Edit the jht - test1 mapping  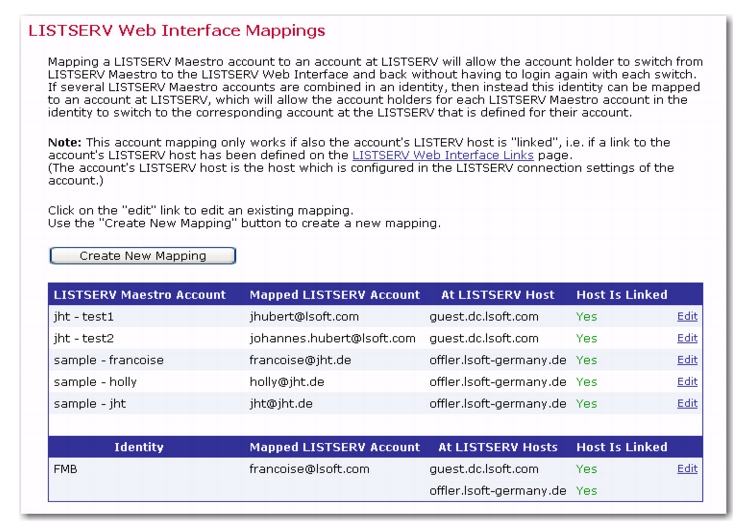pyautogui.click(x=687, y=316)
